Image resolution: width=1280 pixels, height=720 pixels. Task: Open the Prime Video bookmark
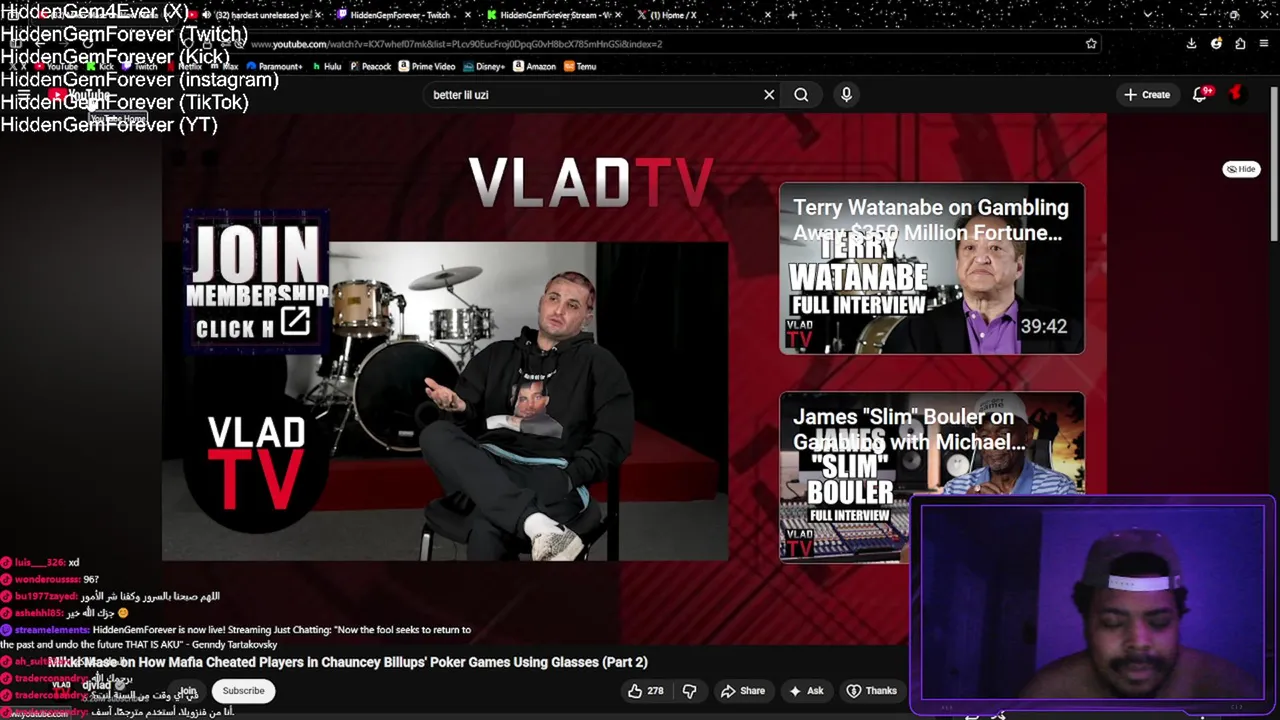tap(427, 67)
